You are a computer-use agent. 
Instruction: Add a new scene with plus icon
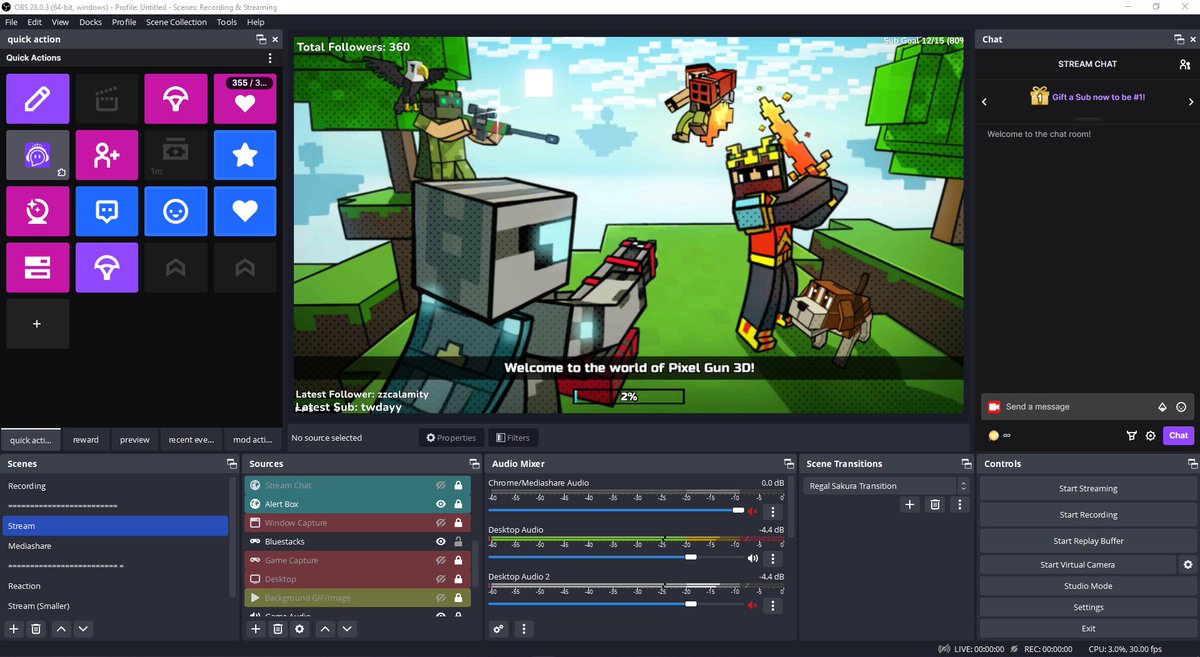click(x=14, y=629)
